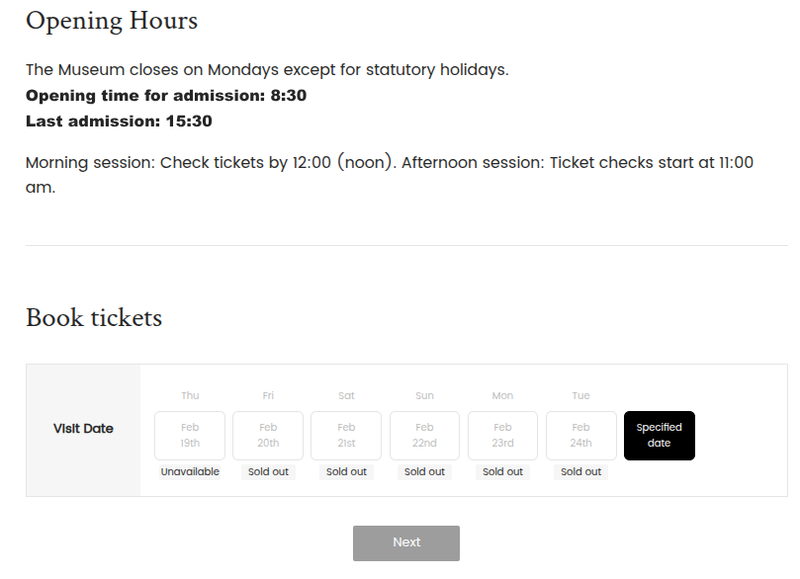The width and height of the screenshot is (800, 579).
Task: Click the Sold out label under Feb 24th
Action: pos(581,471)
